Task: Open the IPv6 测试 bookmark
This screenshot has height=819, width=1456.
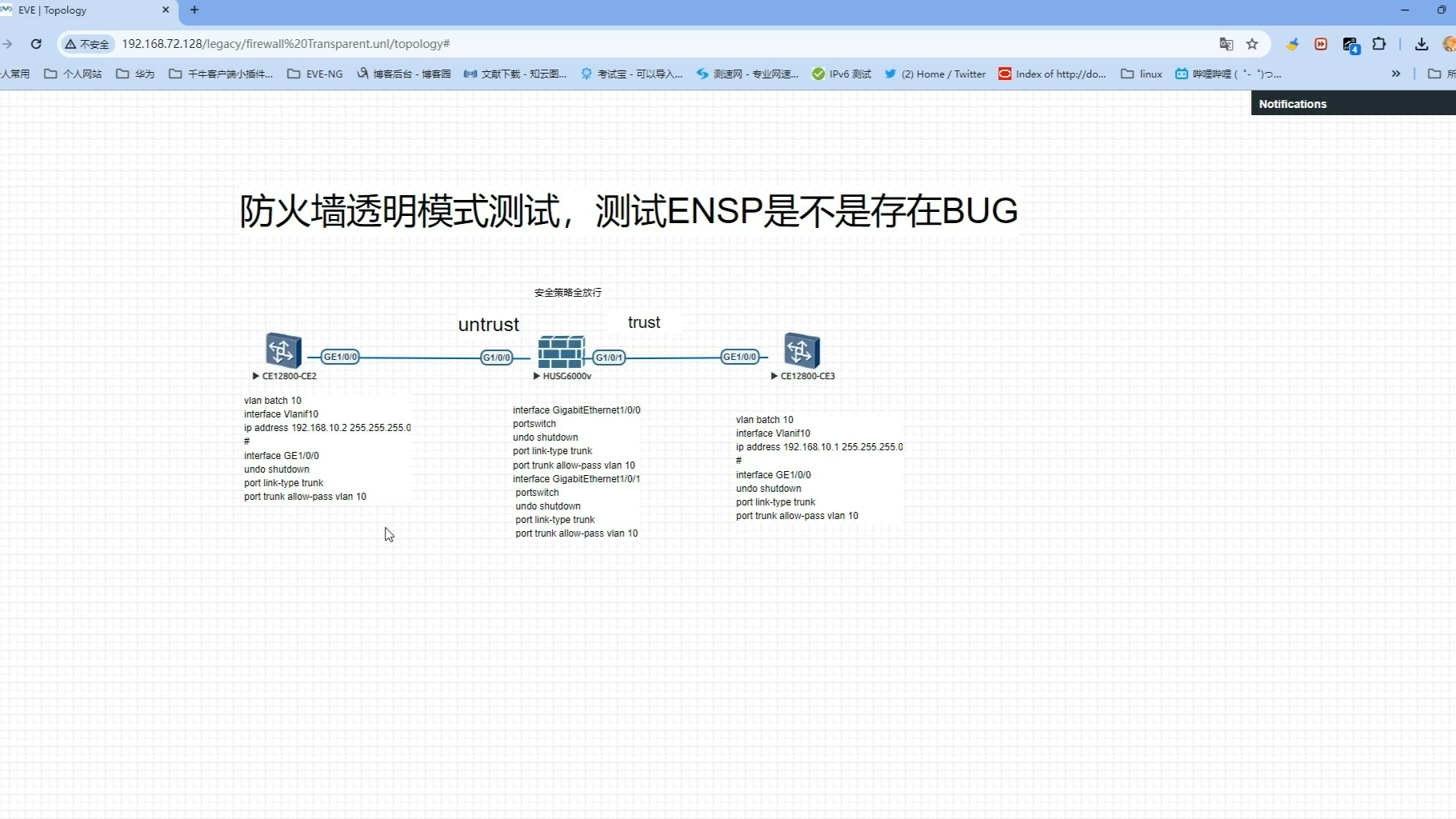Action: click(x=842, y=74)
